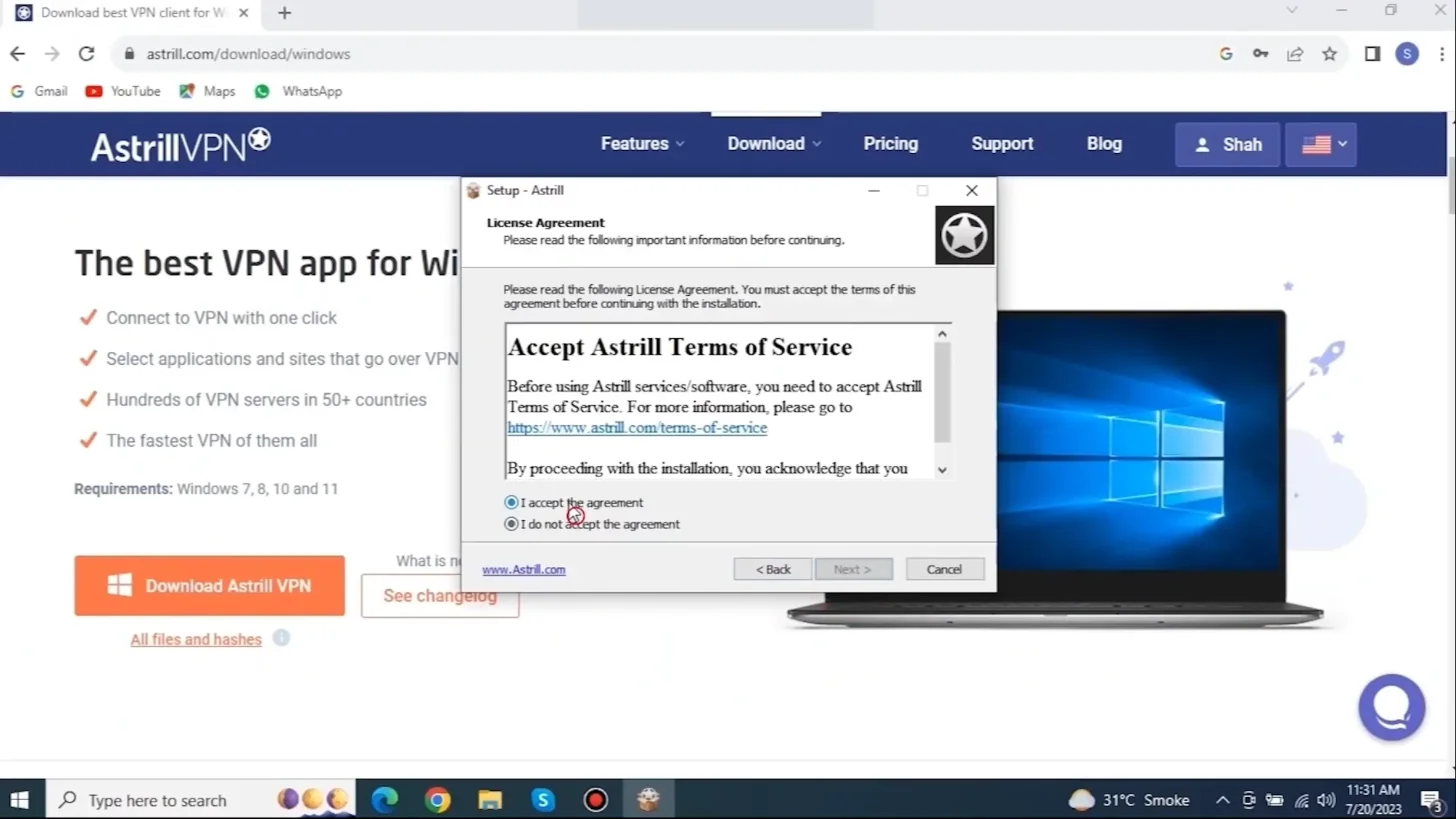Open the Chrome profile S avatar
1456x819 pixels.
click(1407, 54)
